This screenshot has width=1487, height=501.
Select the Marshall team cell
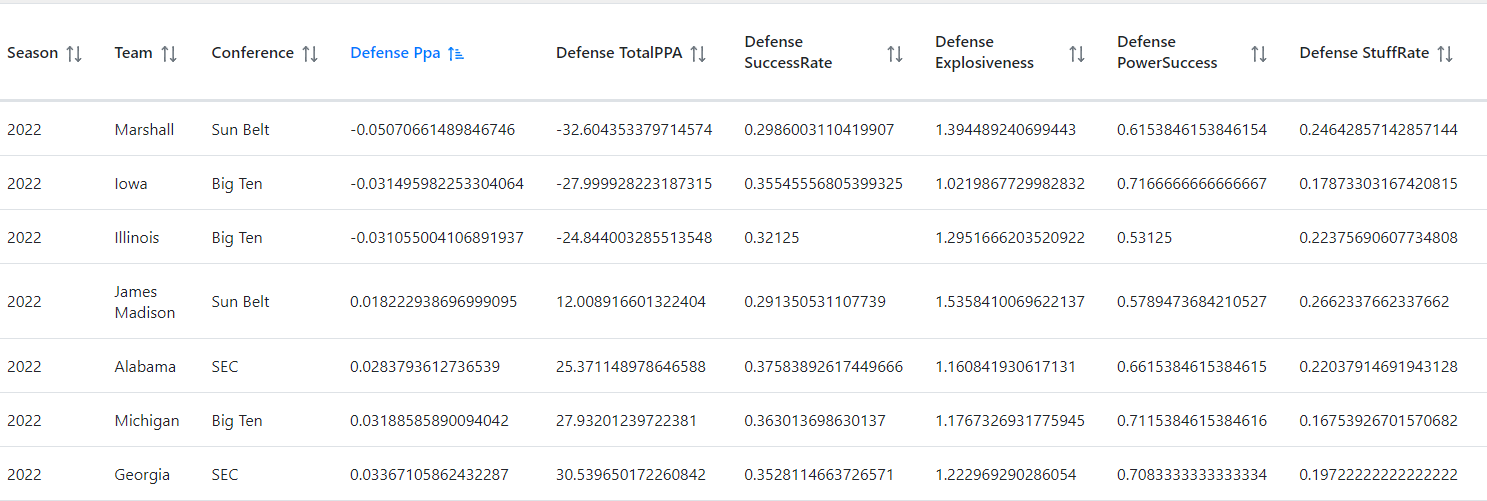[x=144, y=130]
